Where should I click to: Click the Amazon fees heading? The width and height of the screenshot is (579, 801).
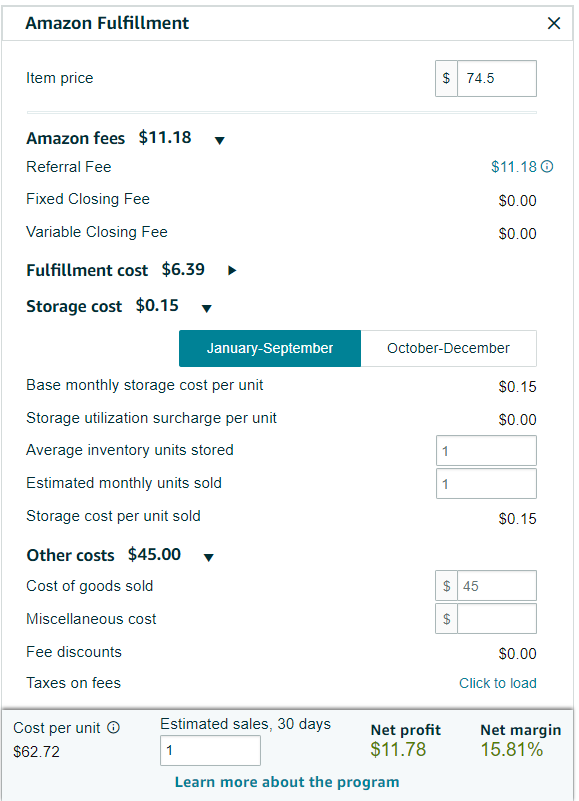click(x=76, y=138)
